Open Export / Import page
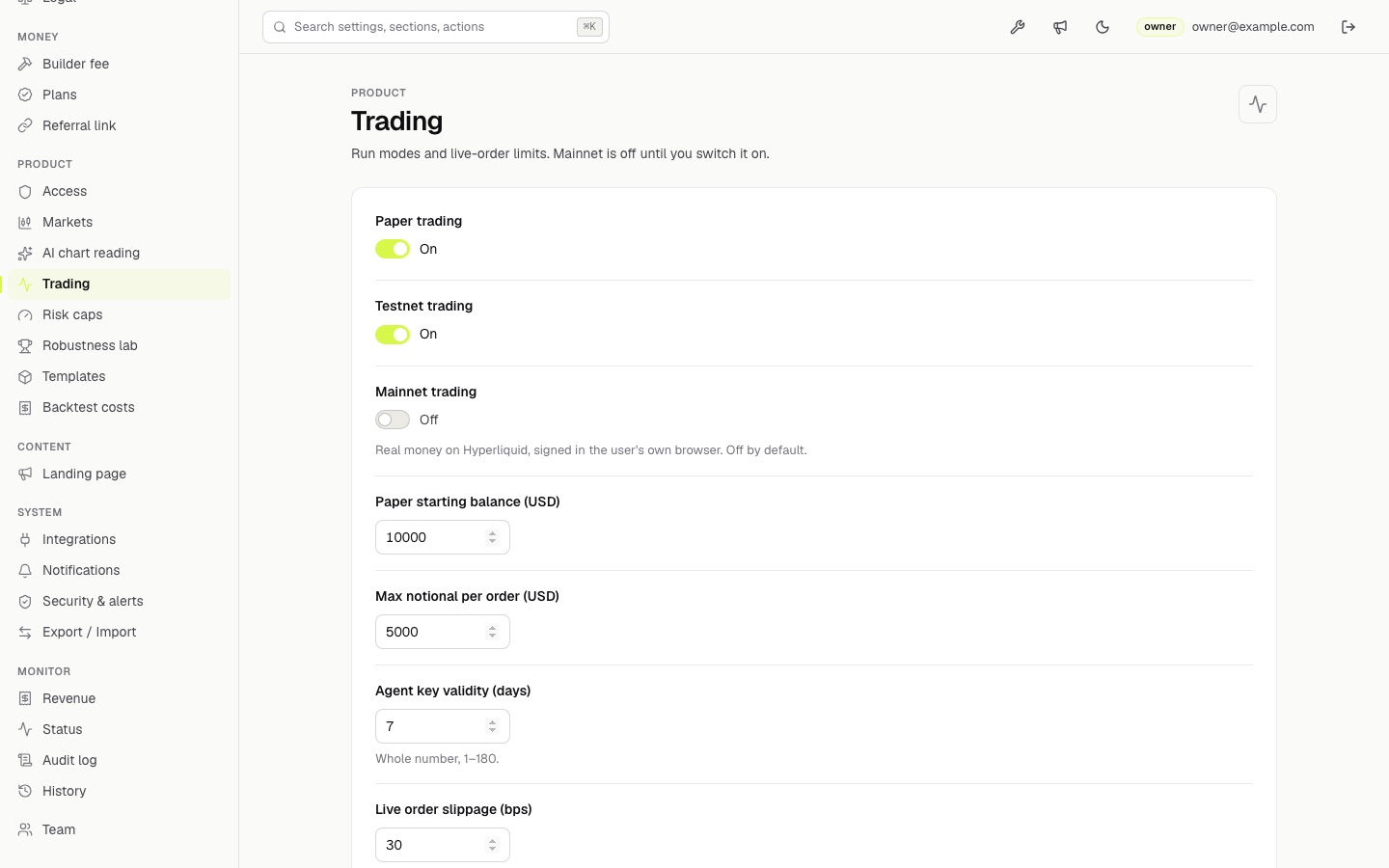The height and width of the screenshot is (868, 1389). pos(119,632)
